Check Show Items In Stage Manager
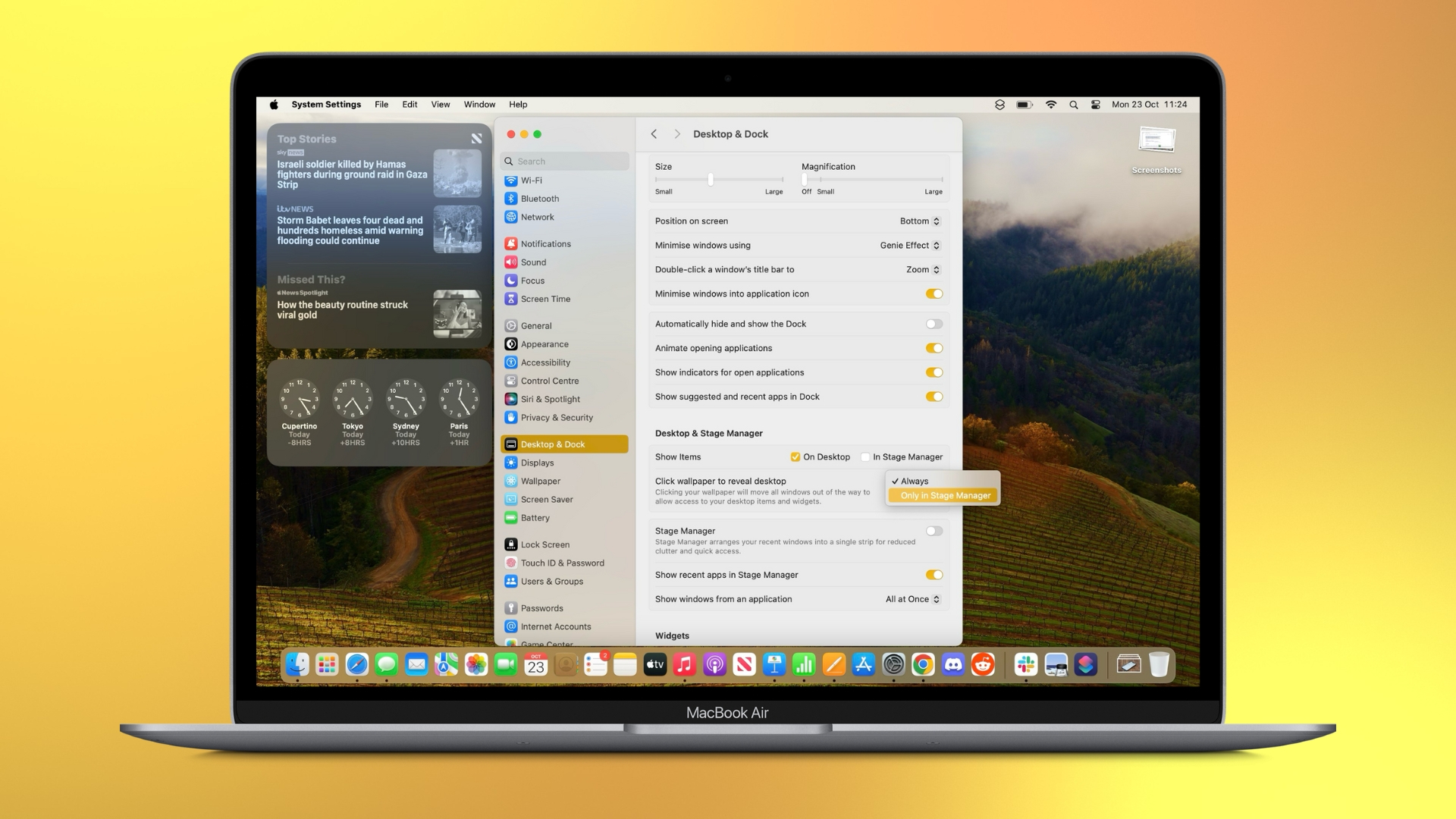Screen dimensions: 1456x819 [865, 457]
